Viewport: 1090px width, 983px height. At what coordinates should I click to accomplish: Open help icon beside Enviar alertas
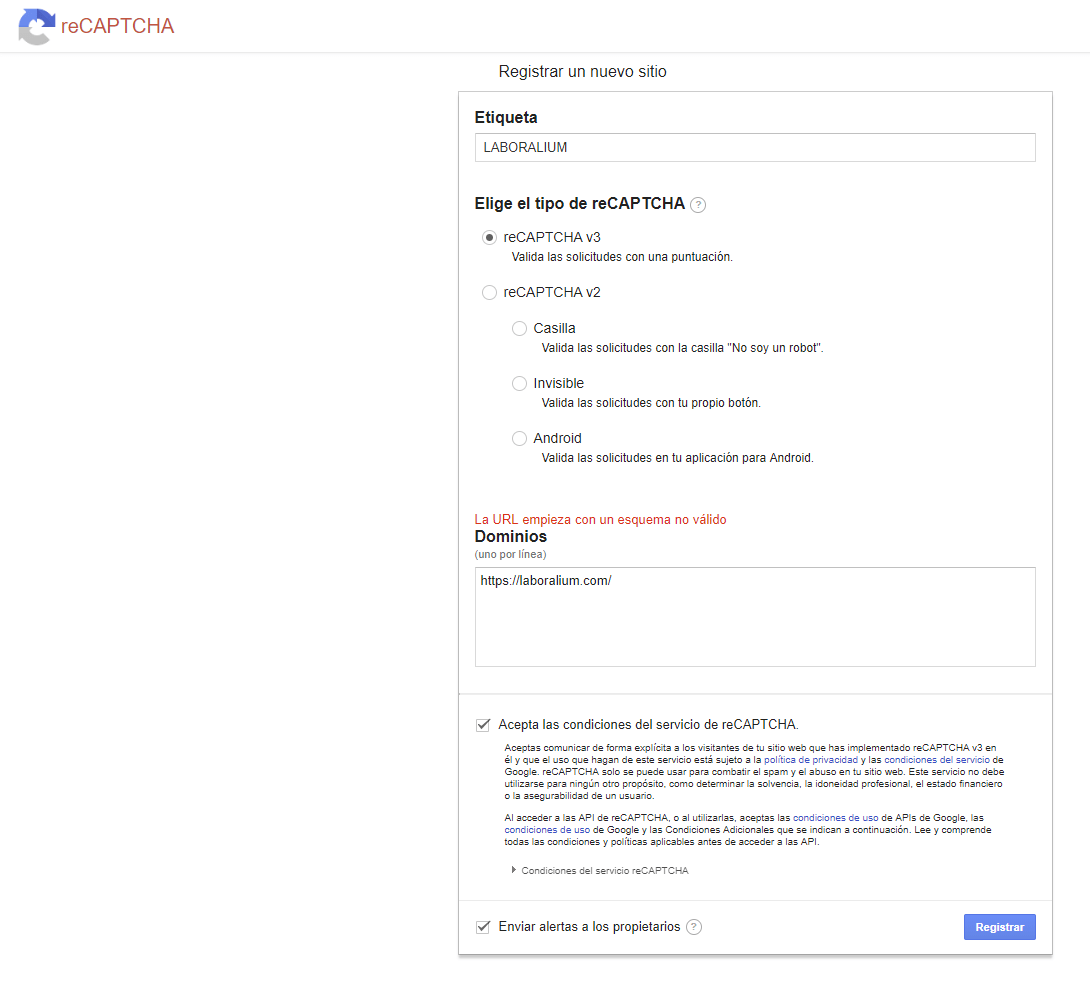click(694, 927)
